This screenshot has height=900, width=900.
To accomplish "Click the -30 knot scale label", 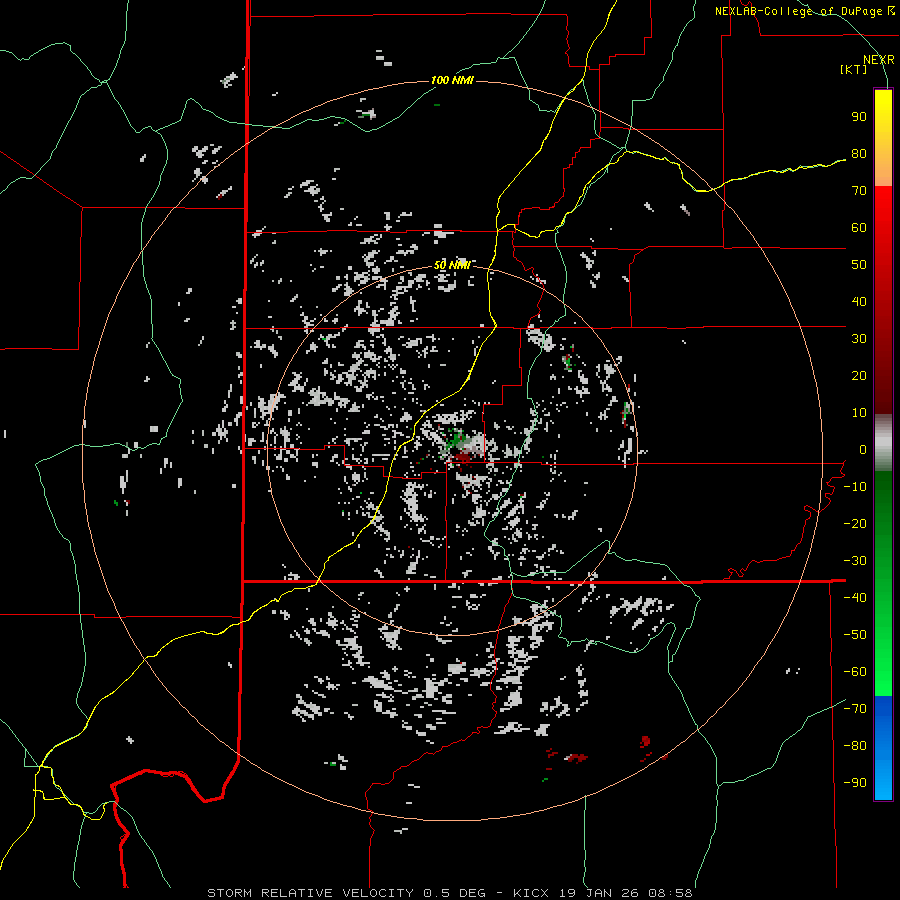I will (x=855, y=561).
